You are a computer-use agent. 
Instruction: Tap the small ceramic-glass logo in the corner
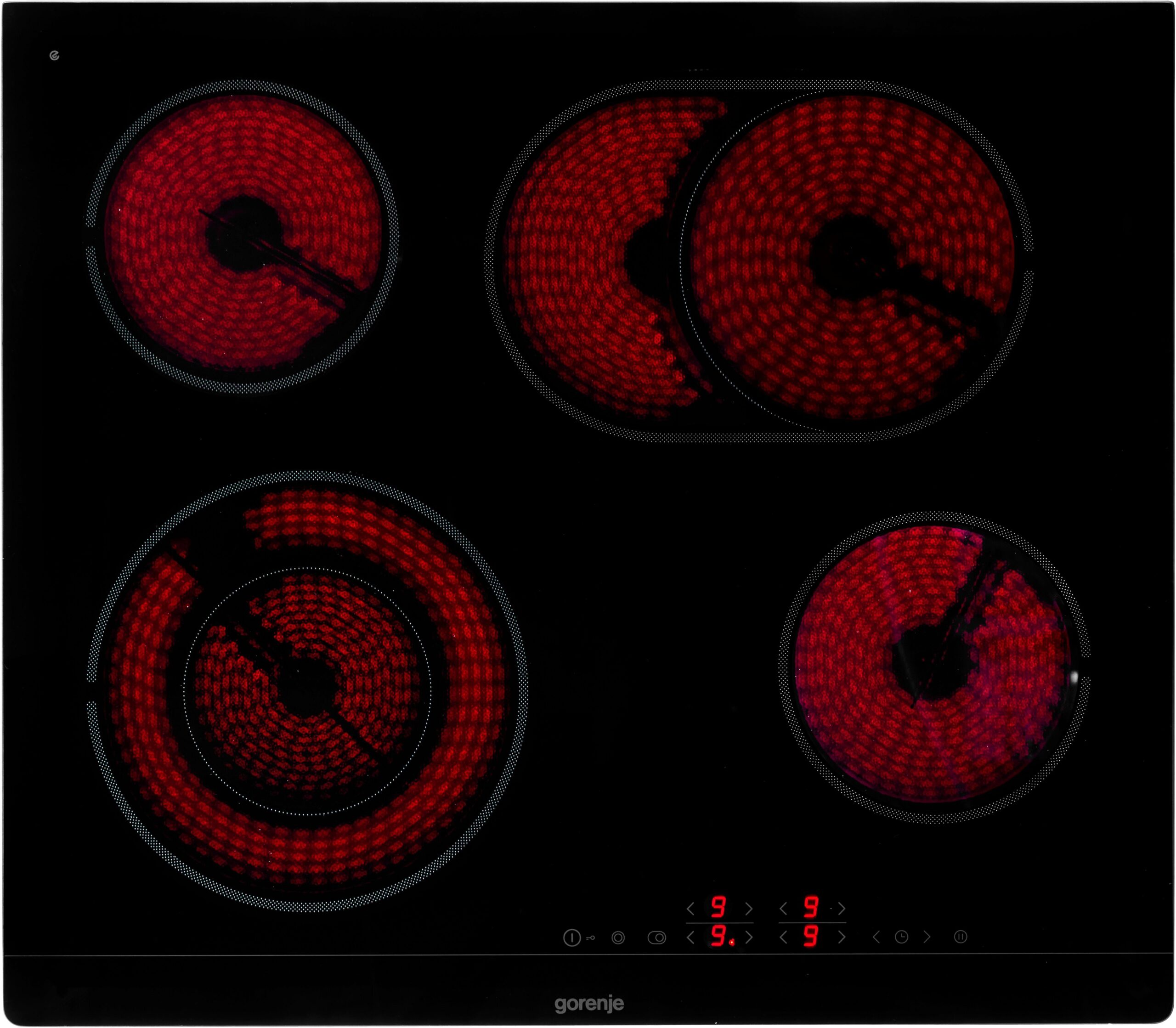click(x=55, y=56)
